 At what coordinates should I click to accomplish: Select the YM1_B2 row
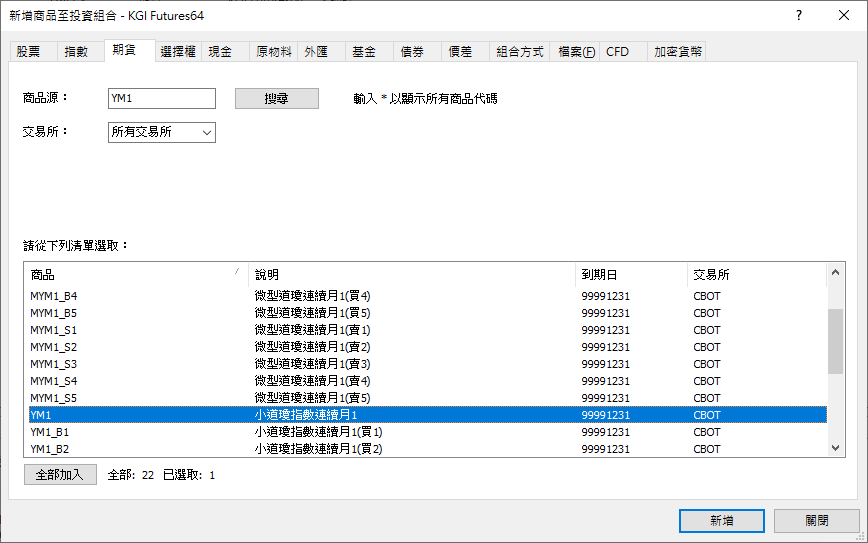pyautogui.click(x=427, y=449)
